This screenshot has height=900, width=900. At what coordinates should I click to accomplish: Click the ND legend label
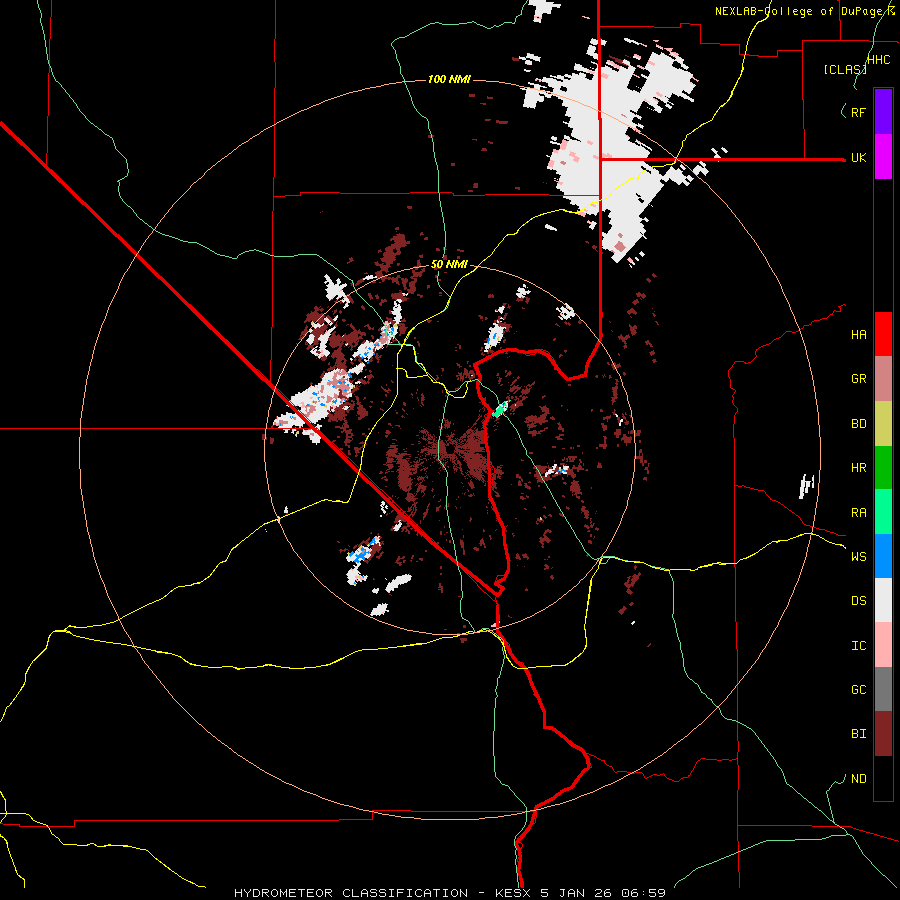tap(858, 779)
